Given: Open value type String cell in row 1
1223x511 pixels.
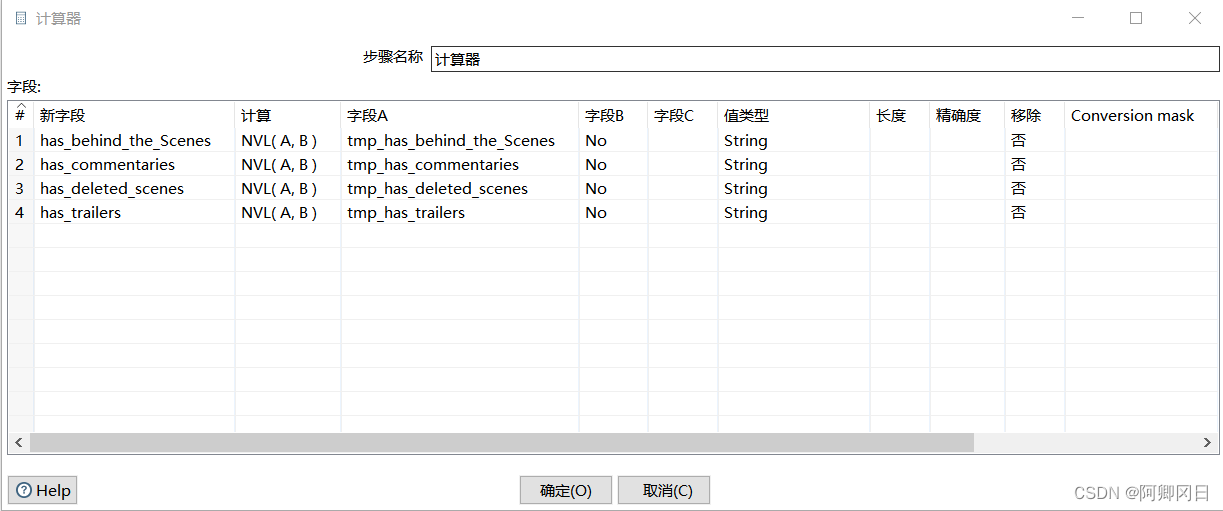Looking at the screenshot, I should (x=746, y=140).
